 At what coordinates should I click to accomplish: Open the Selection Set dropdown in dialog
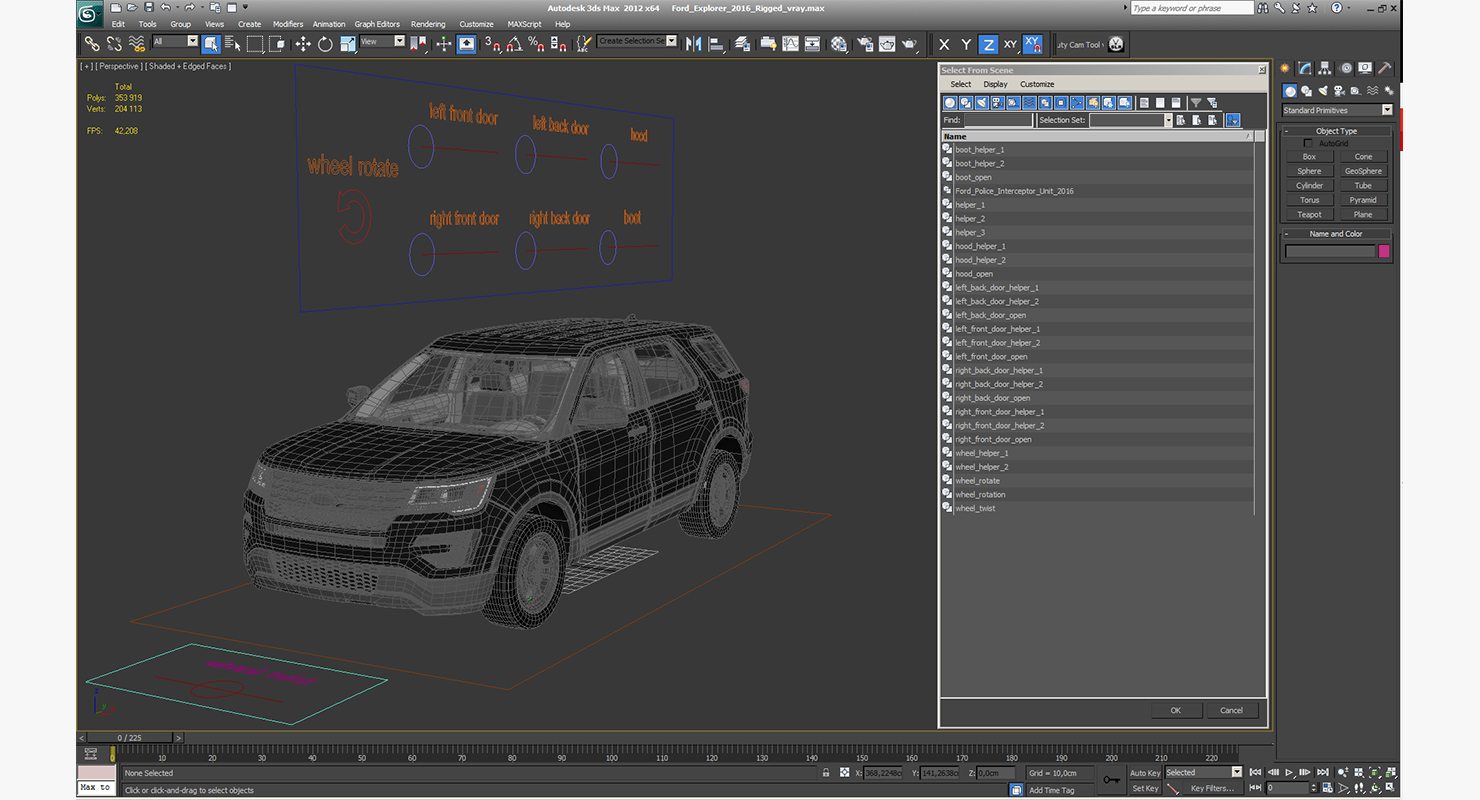1130,120
